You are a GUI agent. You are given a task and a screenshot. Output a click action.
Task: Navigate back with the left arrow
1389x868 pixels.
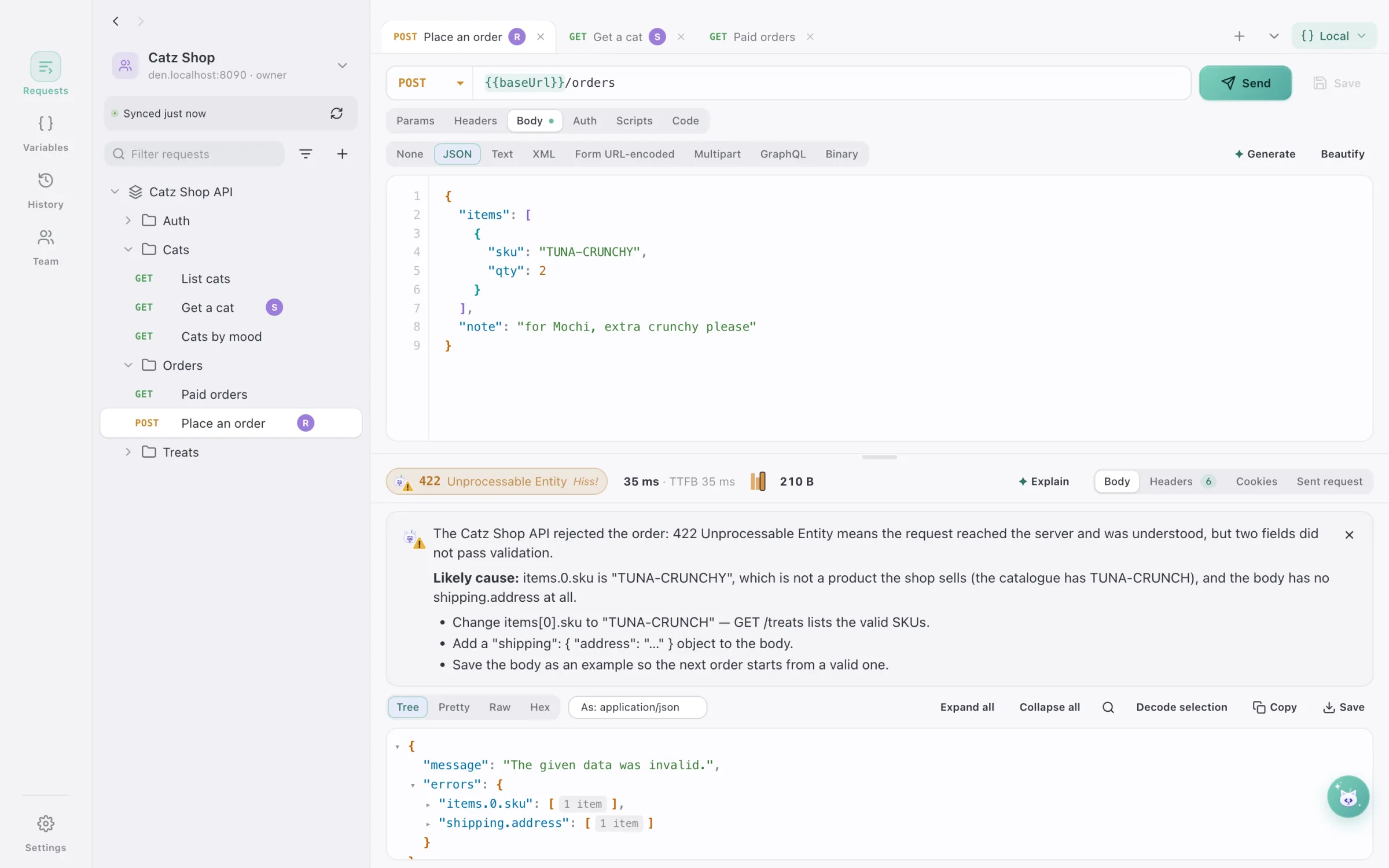pos(116,21)
